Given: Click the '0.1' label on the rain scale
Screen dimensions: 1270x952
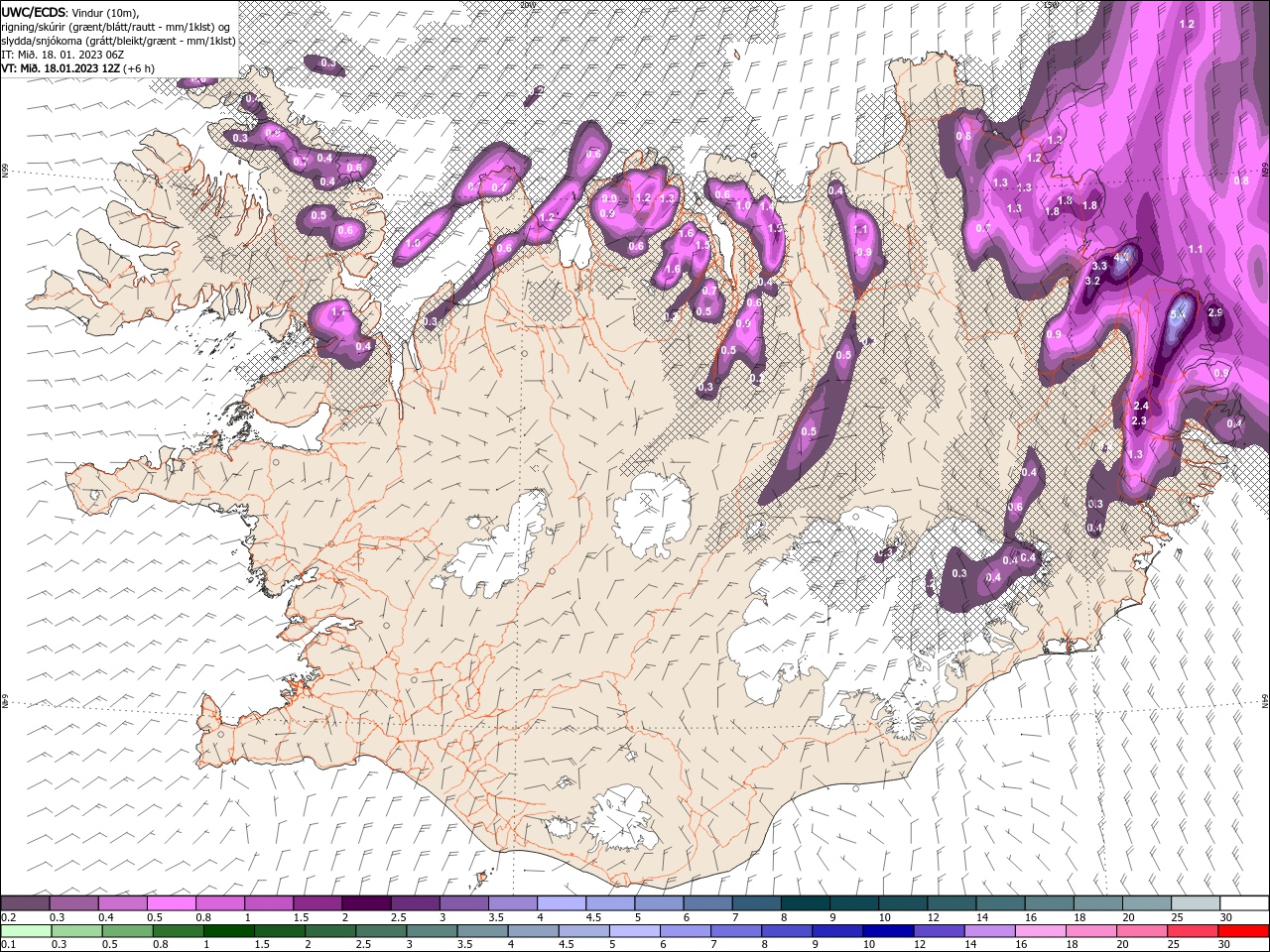Looking at the screenshot, I should click(x=9, y=944).
